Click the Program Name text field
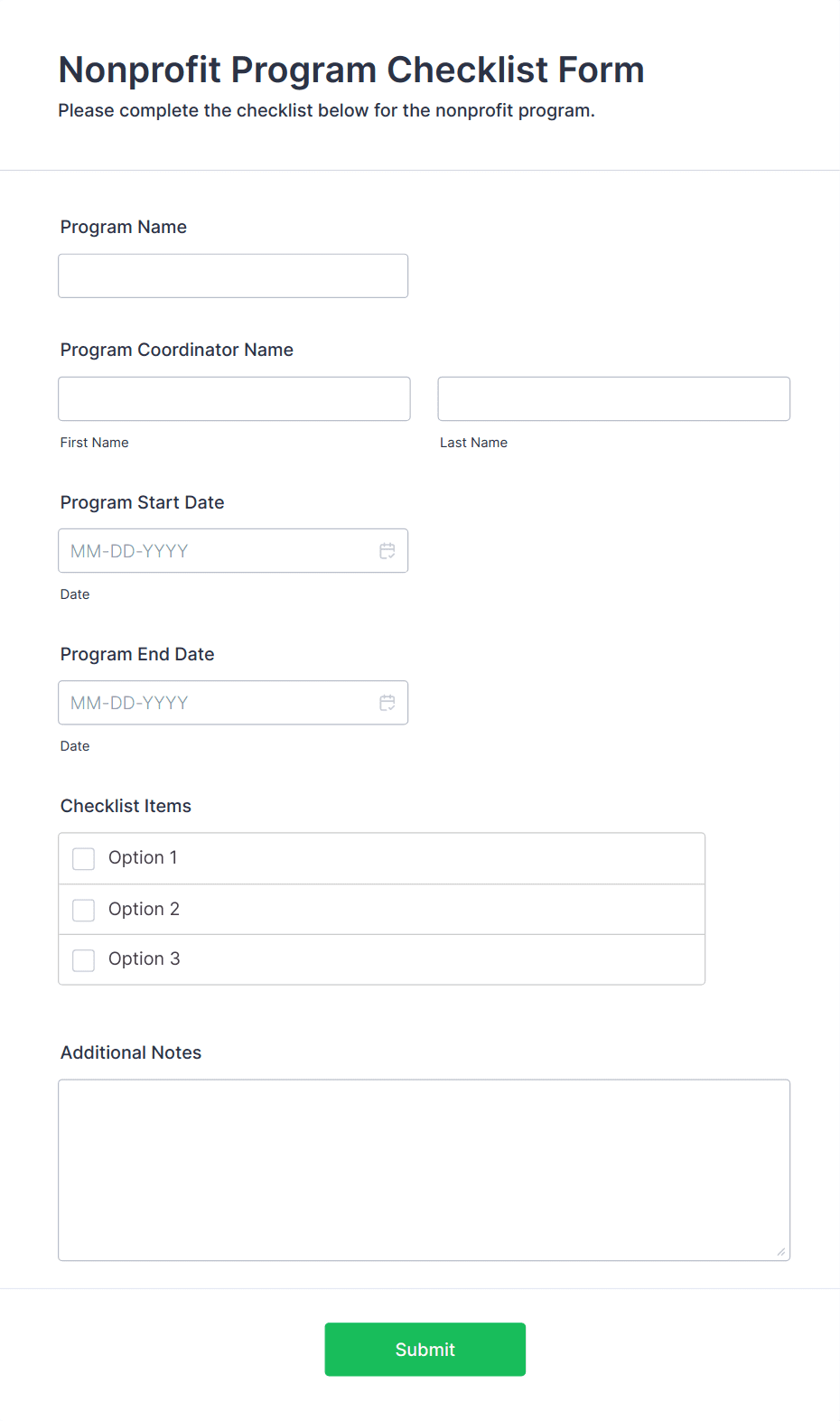840x1421 pixels. point(233,276)
